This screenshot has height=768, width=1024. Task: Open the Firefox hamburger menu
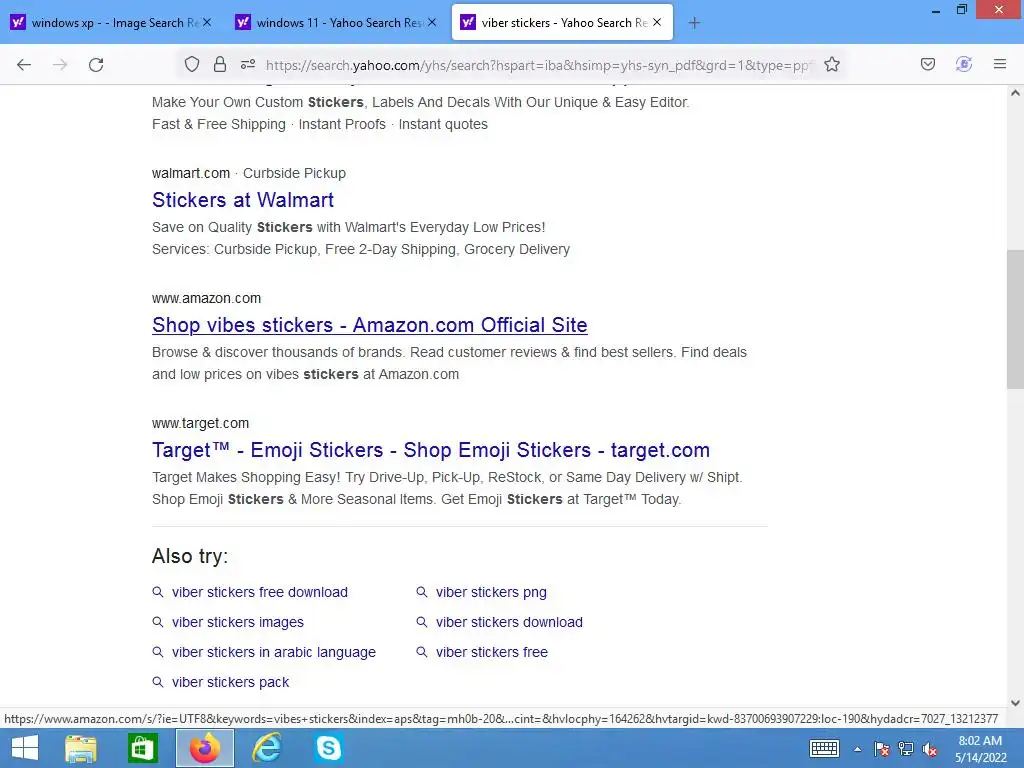(x=1000, y=64)
